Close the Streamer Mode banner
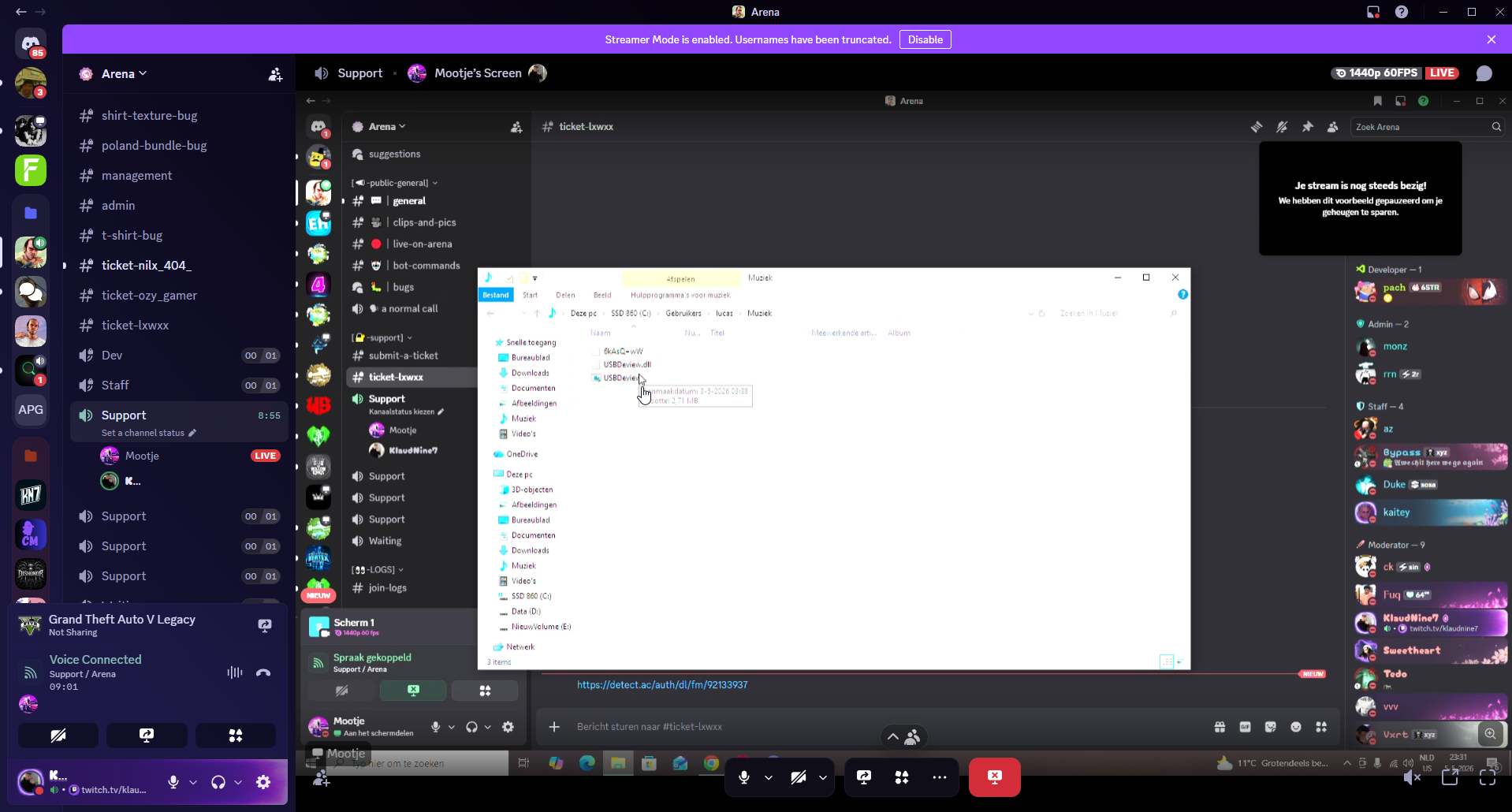The image size is (1512, 812). coord(1492,39)
